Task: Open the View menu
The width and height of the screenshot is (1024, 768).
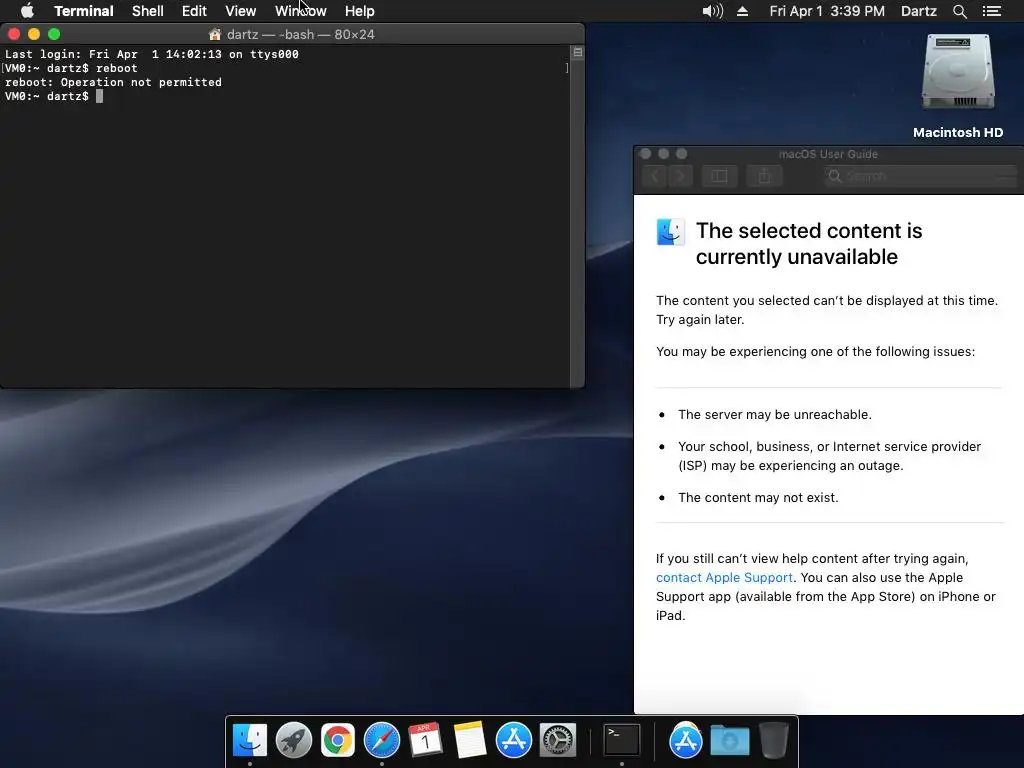Action: [240, 11]
